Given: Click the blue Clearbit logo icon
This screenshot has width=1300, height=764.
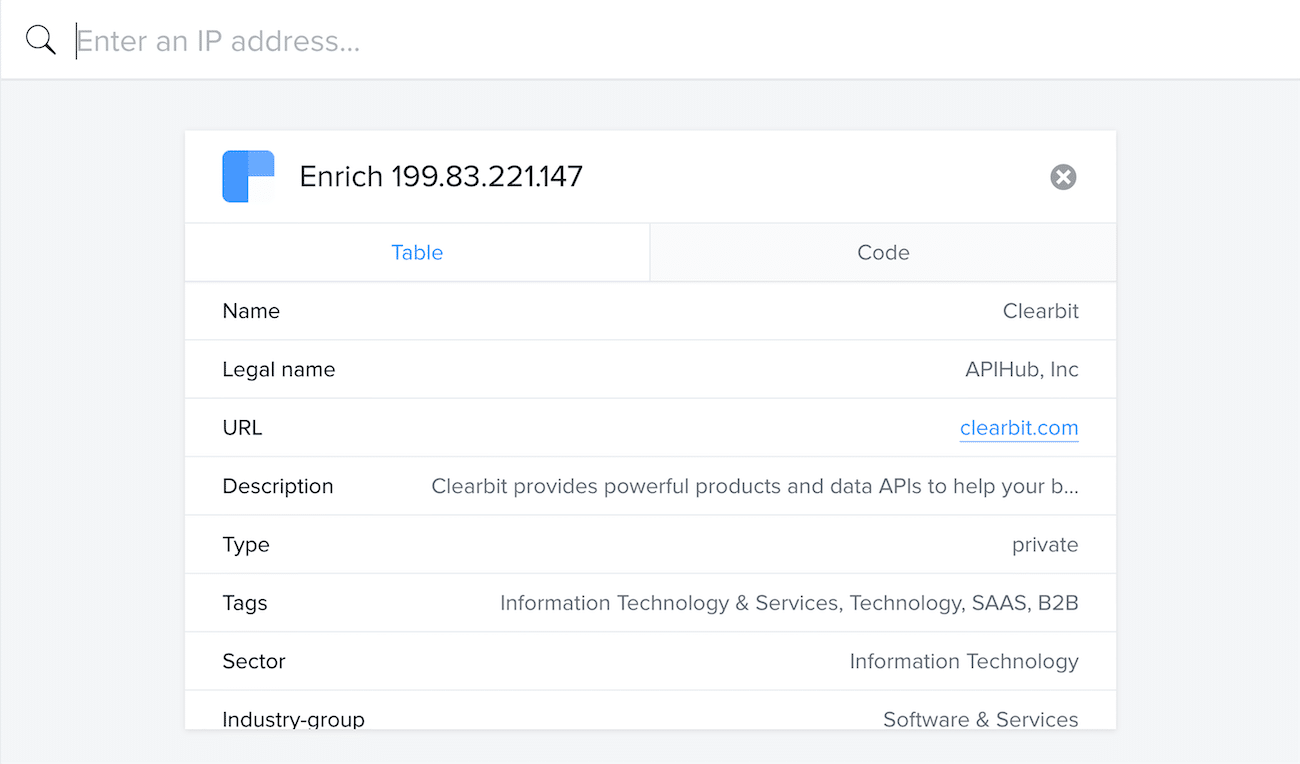Looking at the screenshot, I should point(248,177).
